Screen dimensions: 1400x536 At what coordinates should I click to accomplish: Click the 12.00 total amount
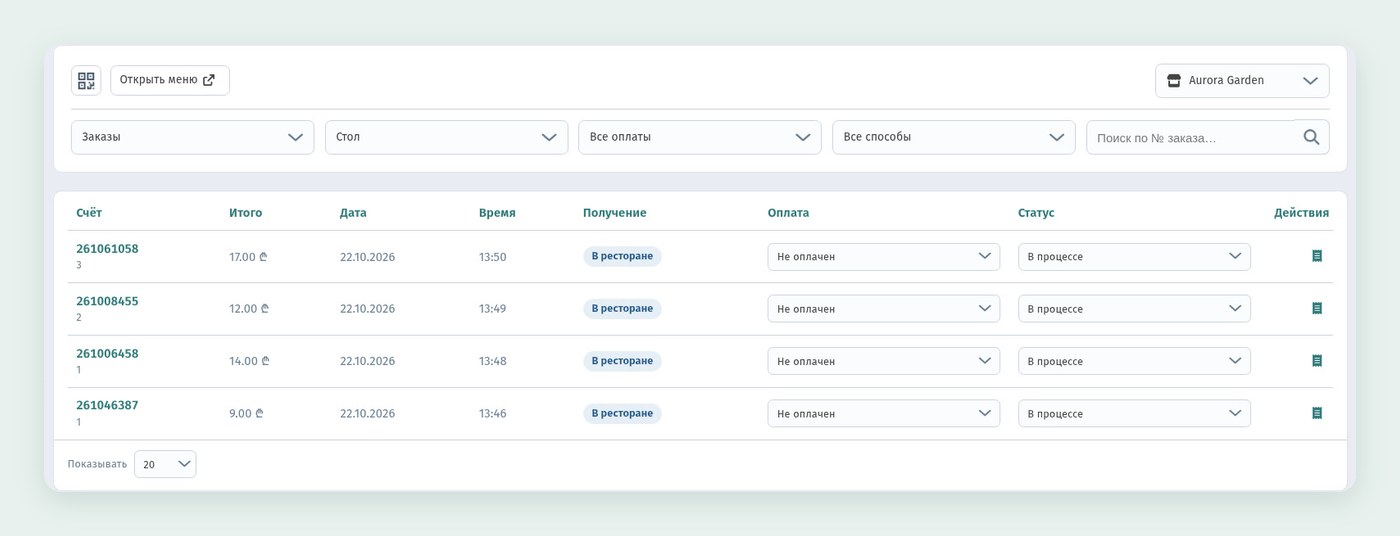pyautogui.click(x=248, y=309)
